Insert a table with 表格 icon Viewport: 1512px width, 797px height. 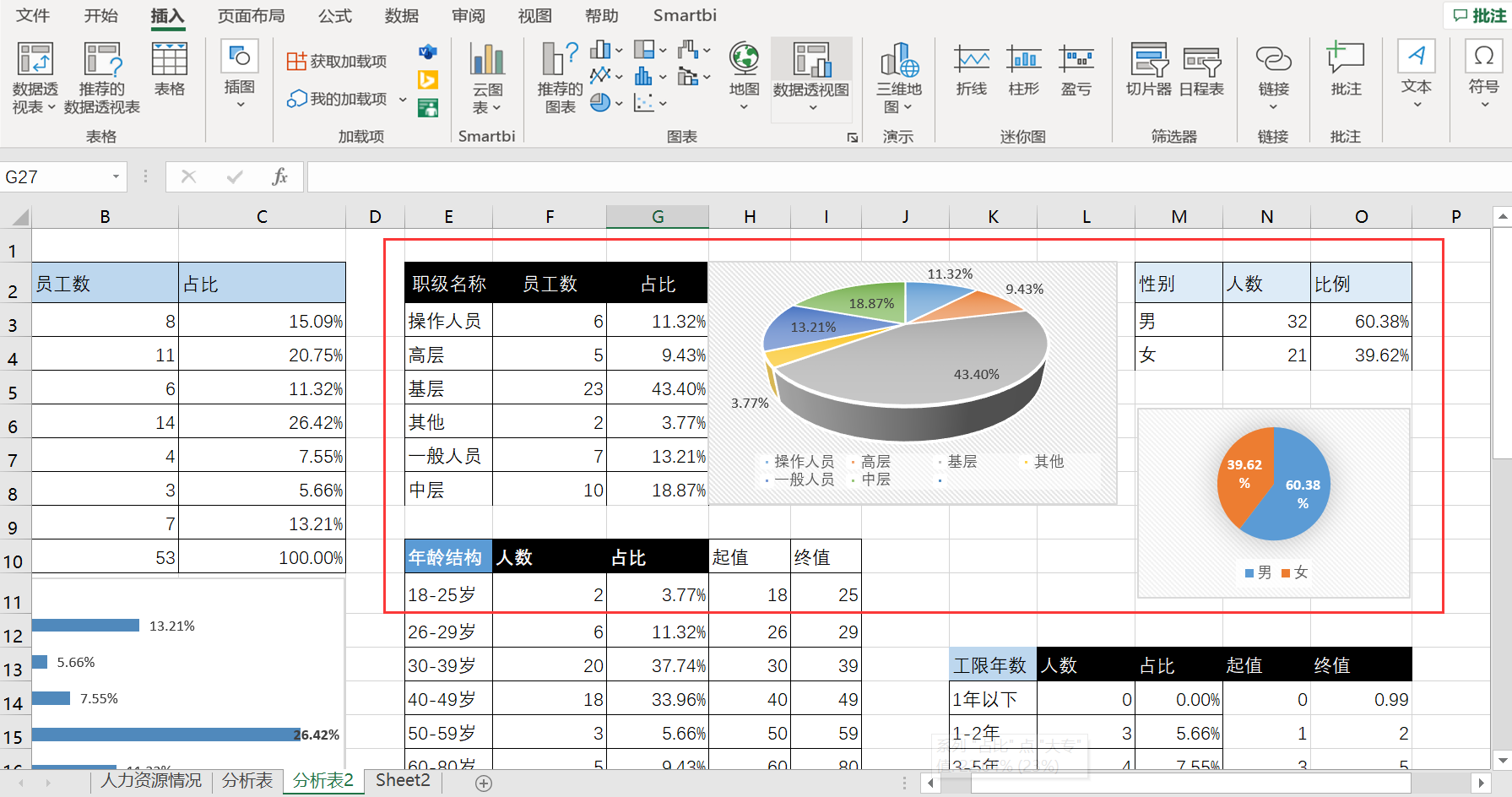tap(169, 69)
